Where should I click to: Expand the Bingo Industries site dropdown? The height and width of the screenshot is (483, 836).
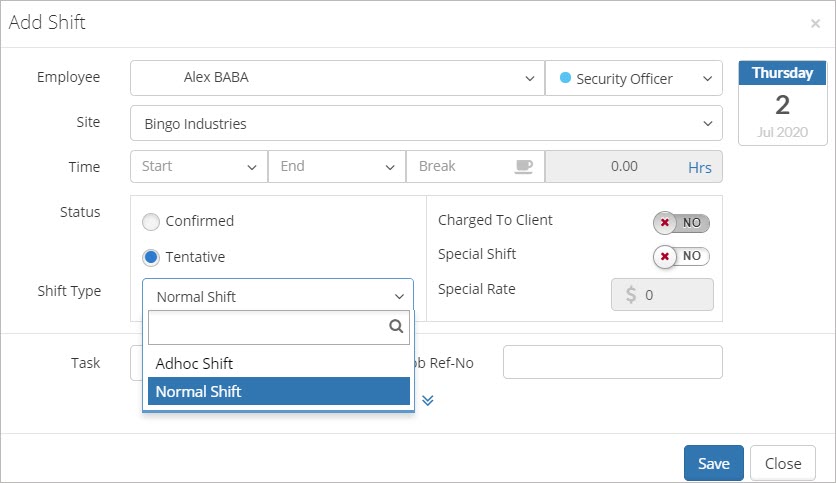(x=426, y=124)
